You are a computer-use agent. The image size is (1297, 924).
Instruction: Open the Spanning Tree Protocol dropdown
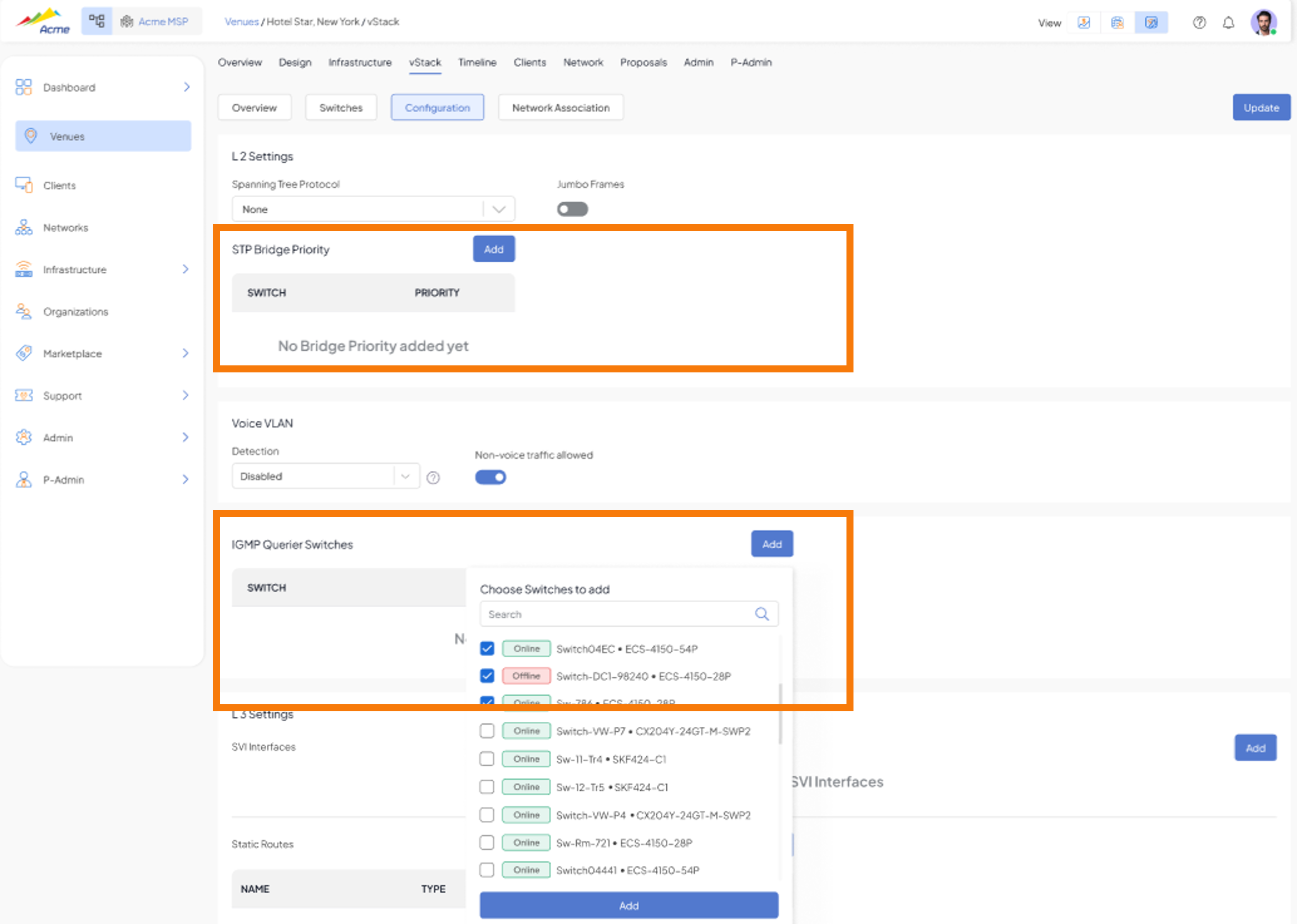[x=373, y=209]
